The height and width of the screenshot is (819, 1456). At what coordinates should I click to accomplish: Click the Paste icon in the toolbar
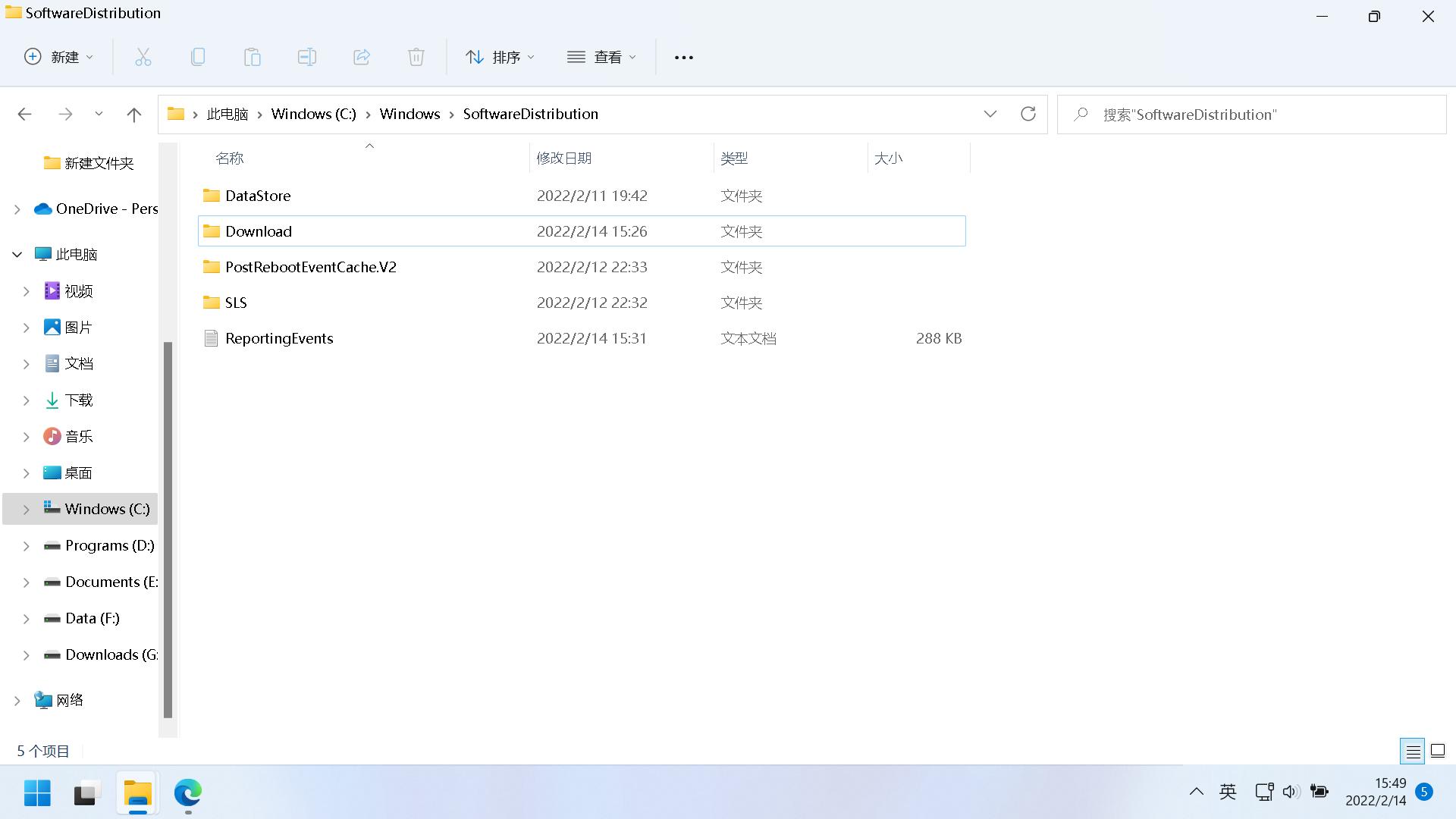[253, 57]
